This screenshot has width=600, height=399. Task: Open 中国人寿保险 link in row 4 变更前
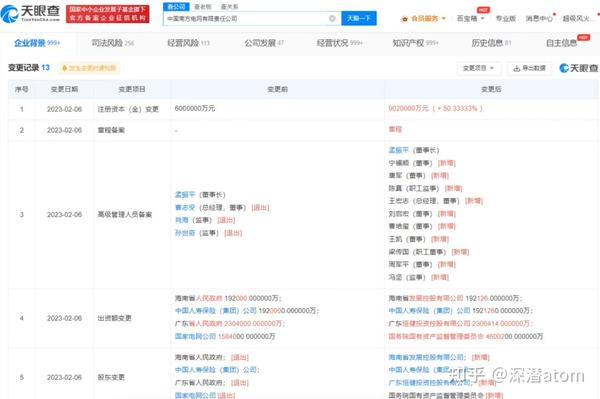[x=216, y=311]
